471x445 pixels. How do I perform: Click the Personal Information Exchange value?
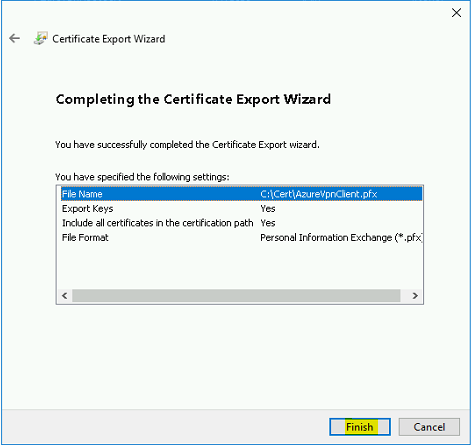(x=341, y=238)
